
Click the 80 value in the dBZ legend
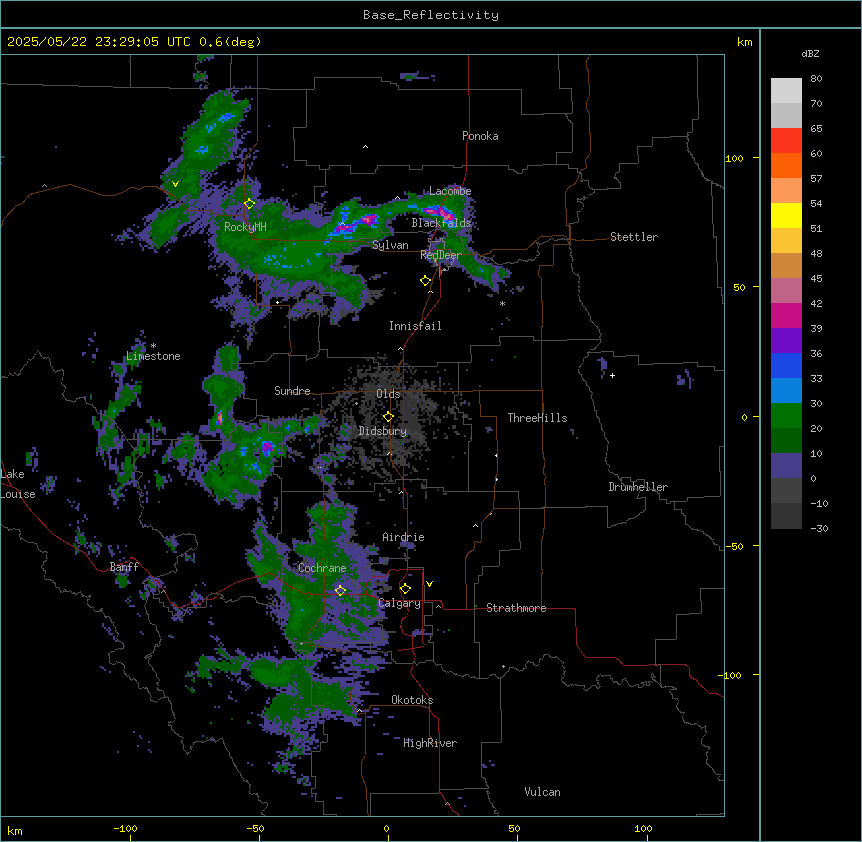coord(816,78)
